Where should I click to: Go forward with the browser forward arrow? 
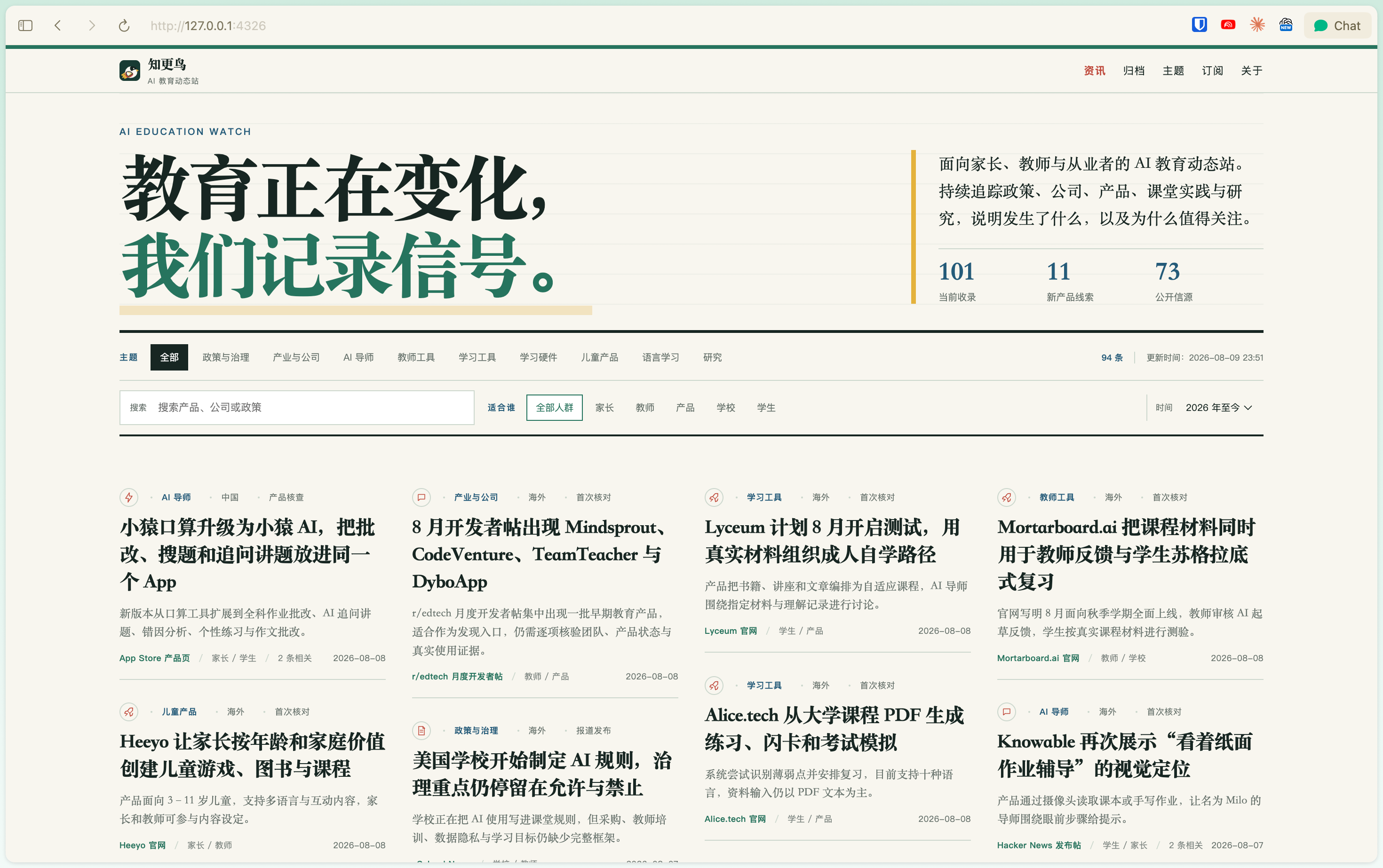tap(91, 26)
